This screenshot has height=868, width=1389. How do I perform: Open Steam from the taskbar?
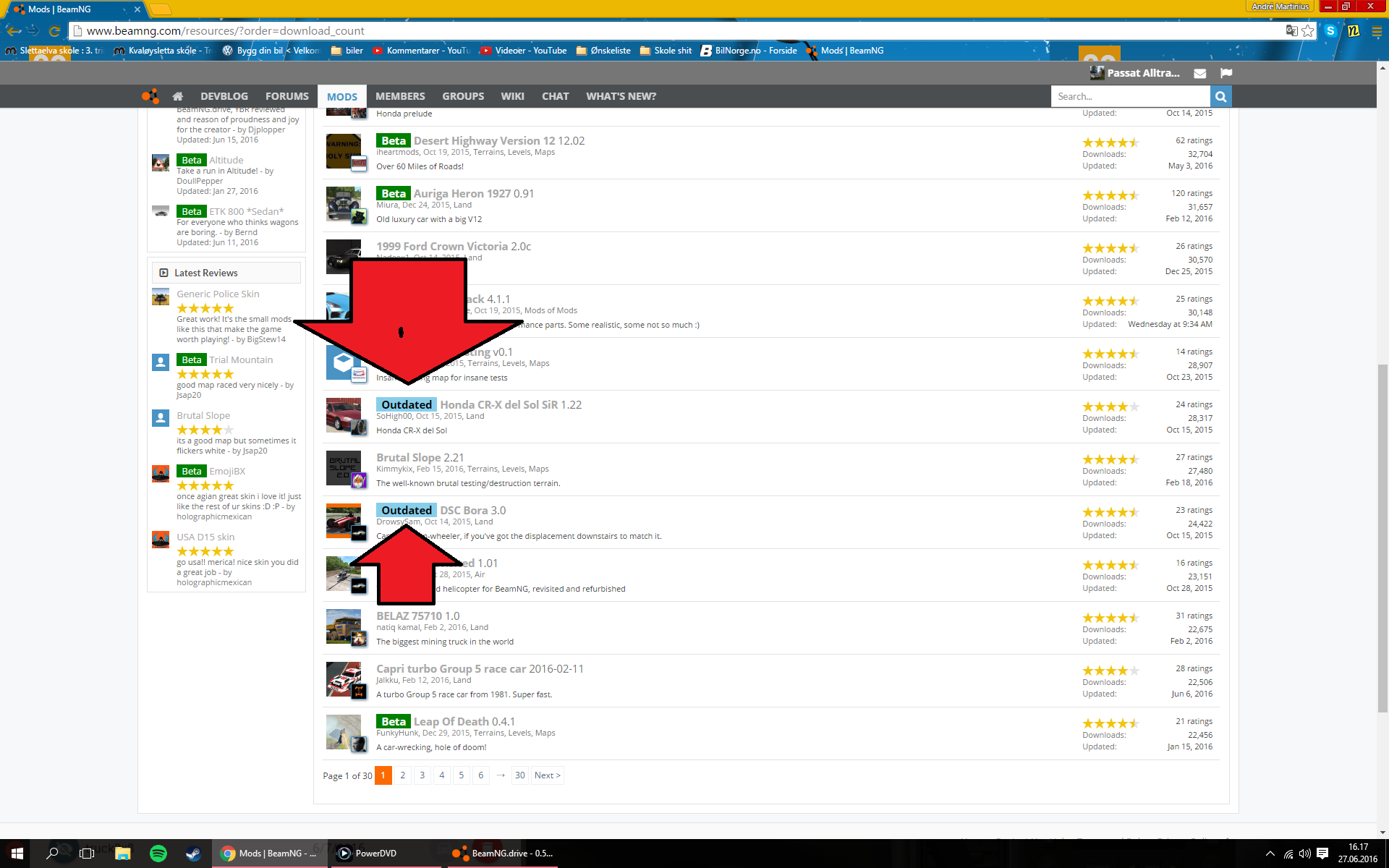coord(193,854)
